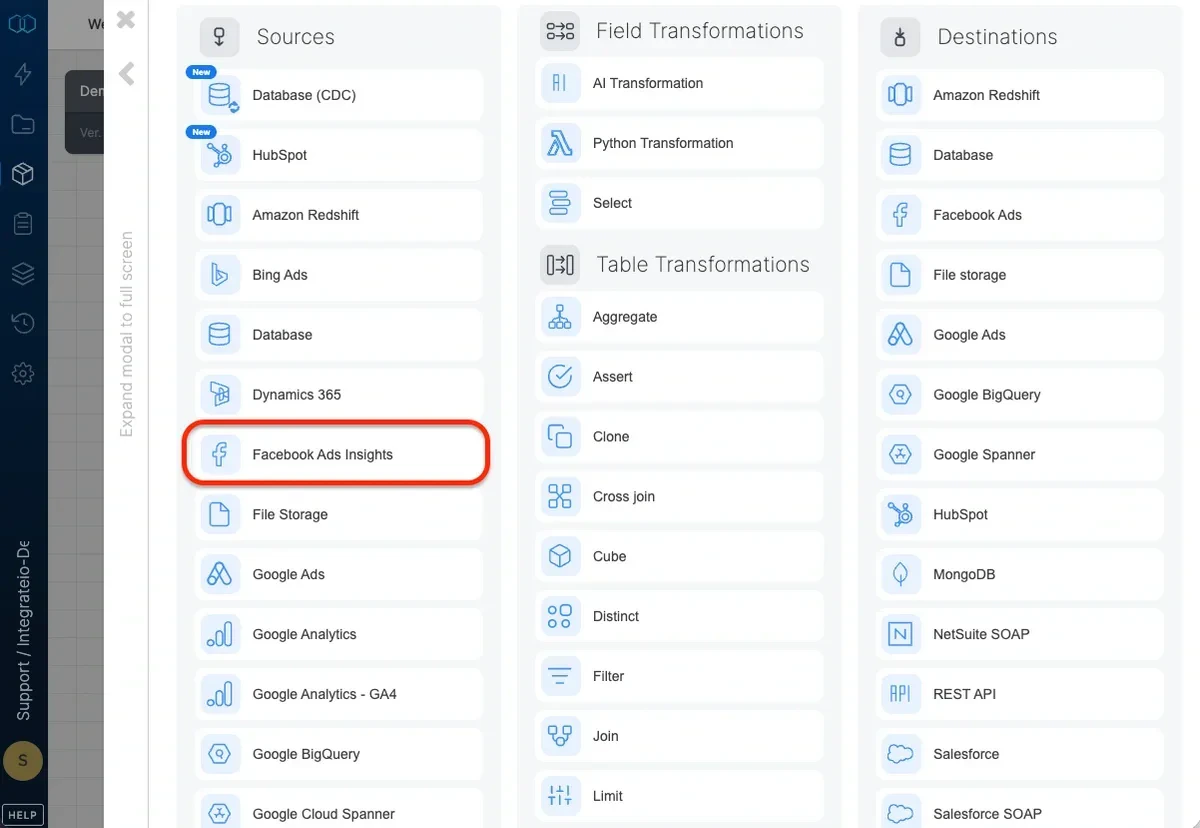The image size is (1200, 828).
Task: Open the S avatar profile menu
Action: click(23, 761)
